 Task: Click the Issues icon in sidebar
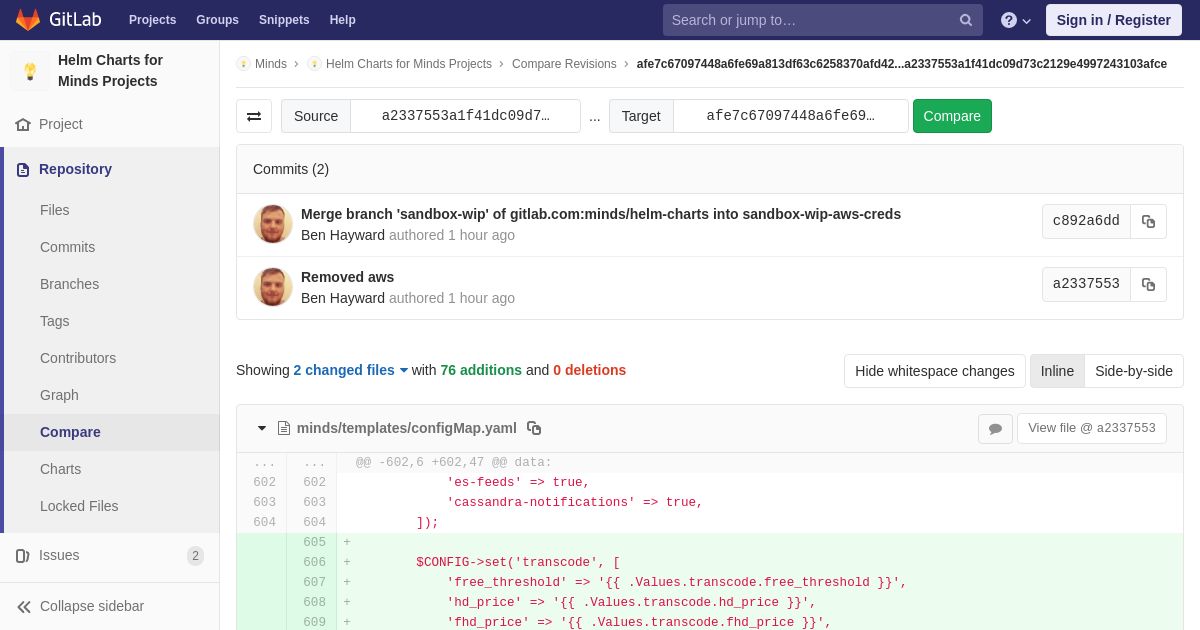[x=23, y=556]
